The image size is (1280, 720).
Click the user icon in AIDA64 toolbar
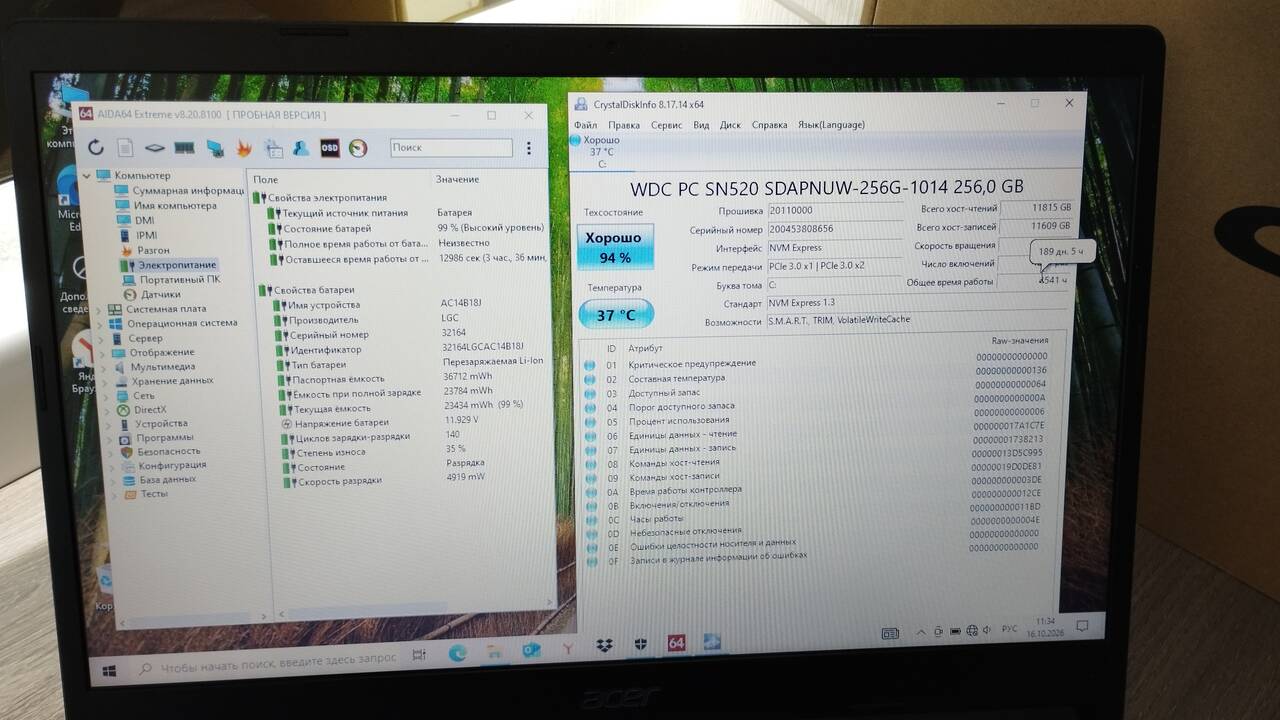pos(300,148)
